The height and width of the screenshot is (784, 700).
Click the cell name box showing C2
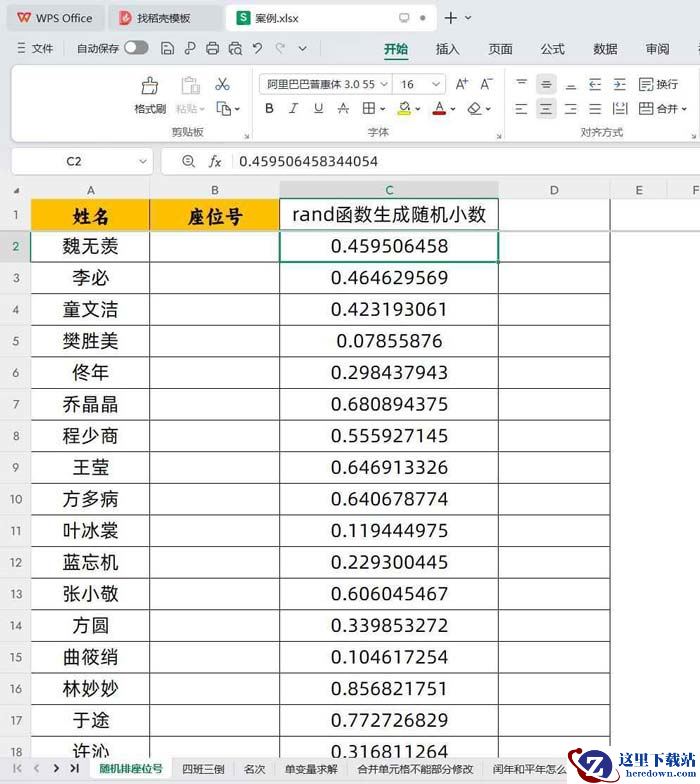(x=75, y=161)
